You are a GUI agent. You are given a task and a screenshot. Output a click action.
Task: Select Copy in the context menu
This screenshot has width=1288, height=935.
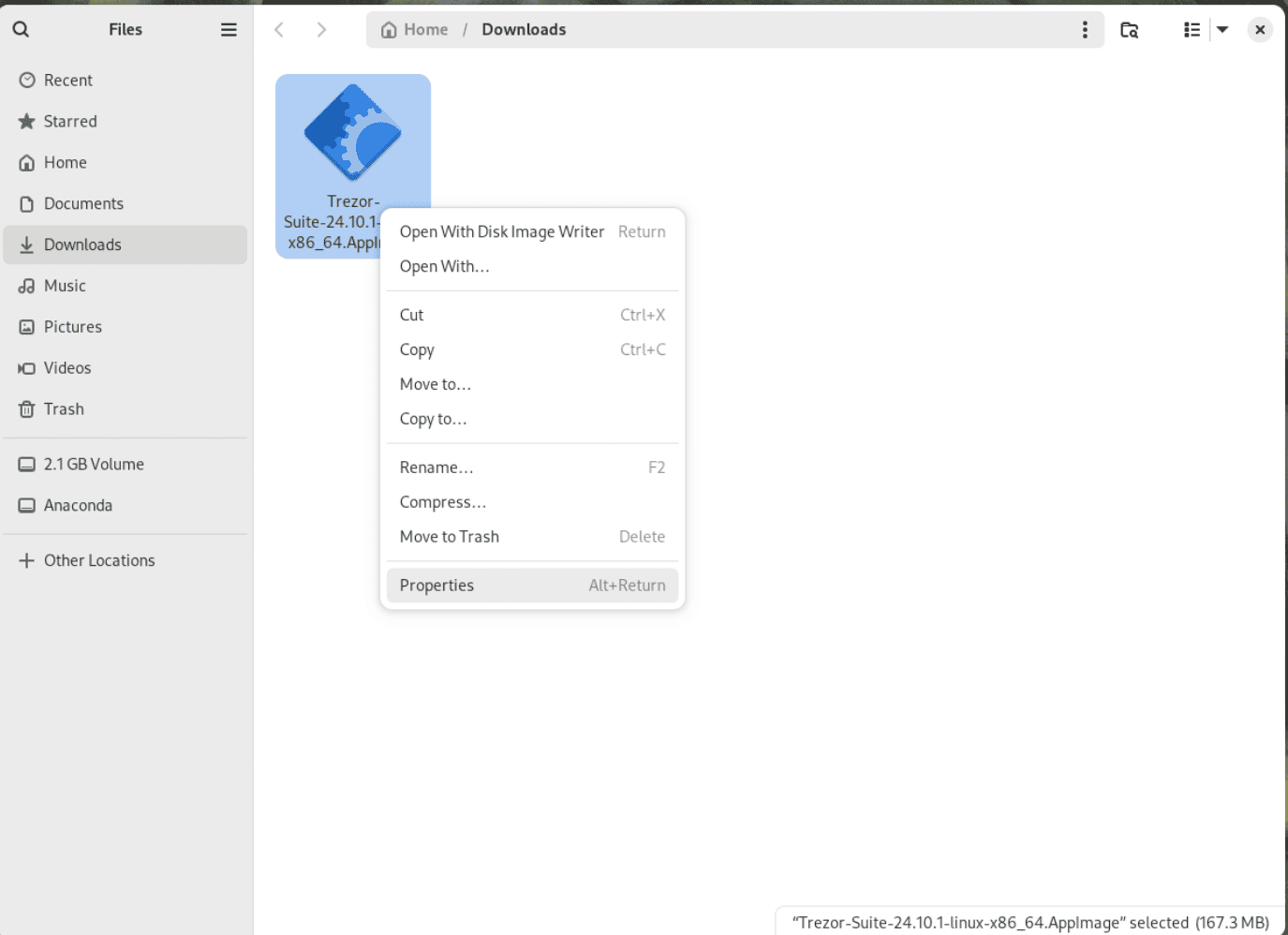pyautogui.click(x=532, y=349)
